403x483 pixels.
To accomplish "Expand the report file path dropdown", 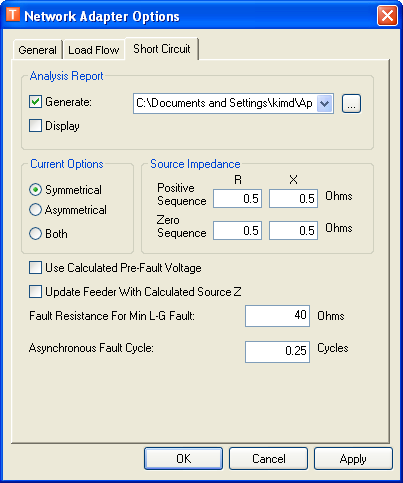I will coord(324,103).
